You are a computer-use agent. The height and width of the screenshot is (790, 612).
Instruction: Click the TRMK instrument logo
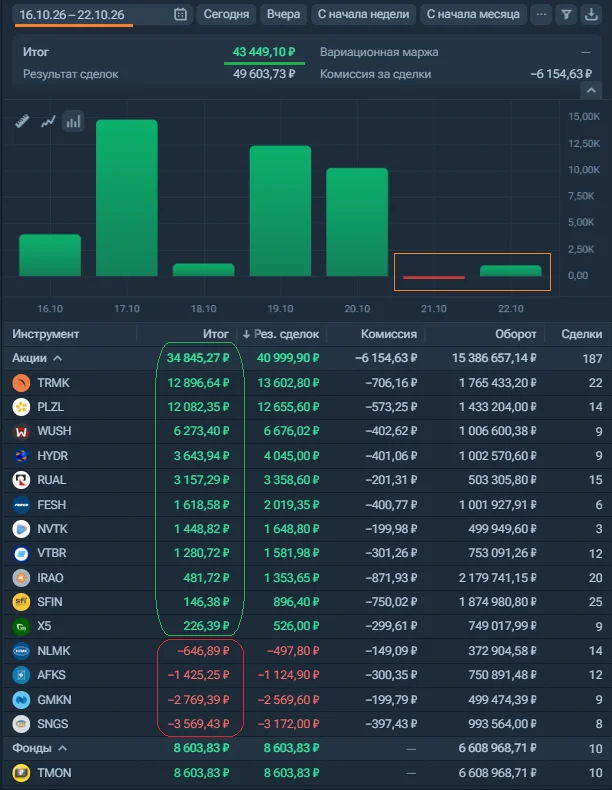click(21, 383)
